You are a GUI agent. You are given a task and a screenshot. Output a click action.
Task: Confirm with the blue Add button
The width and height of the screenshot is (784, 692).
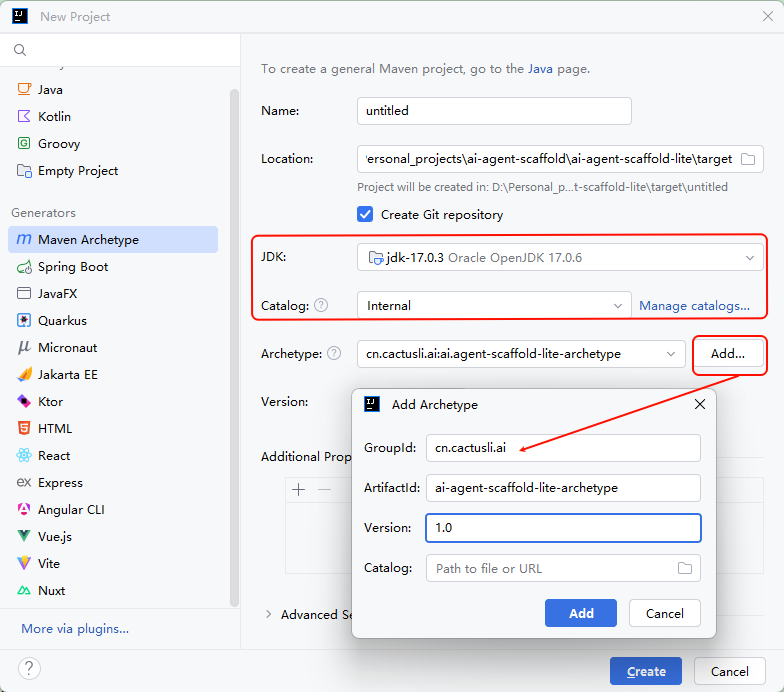[x=580, y=613]
